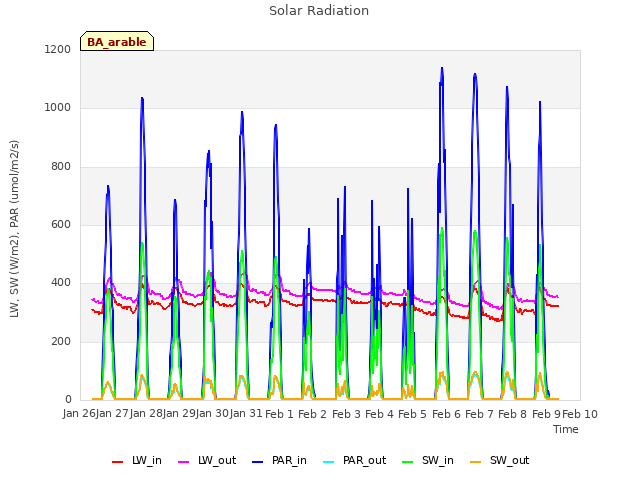Click the 0 y-axis tick label
This screenshot has width=640, height=480.
point(68,400)
